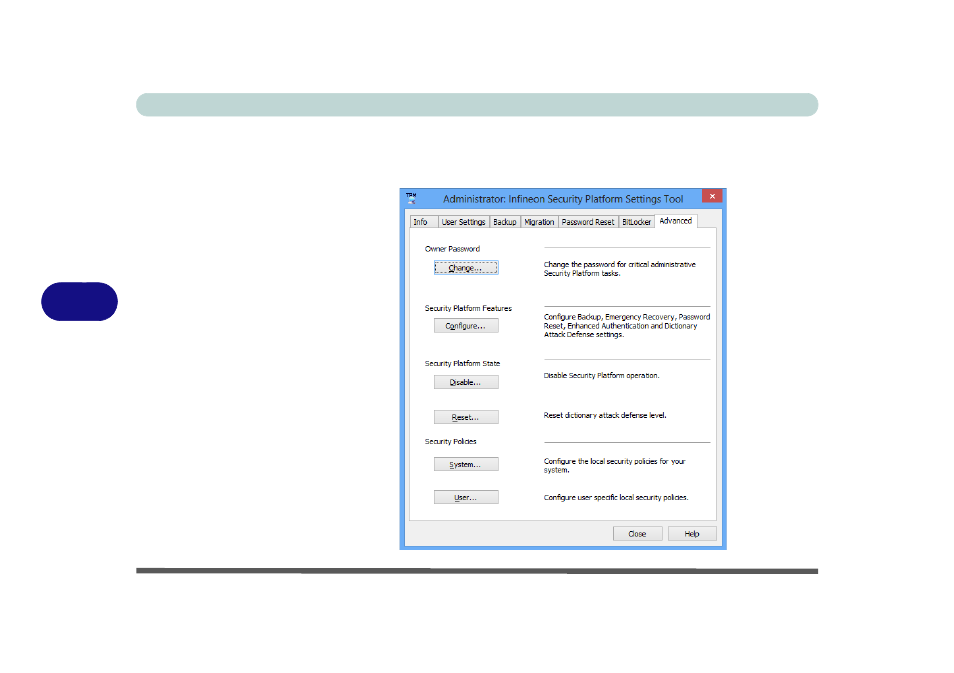Click the Close button at bottom
954x673 pixels.
click(638, 534)
